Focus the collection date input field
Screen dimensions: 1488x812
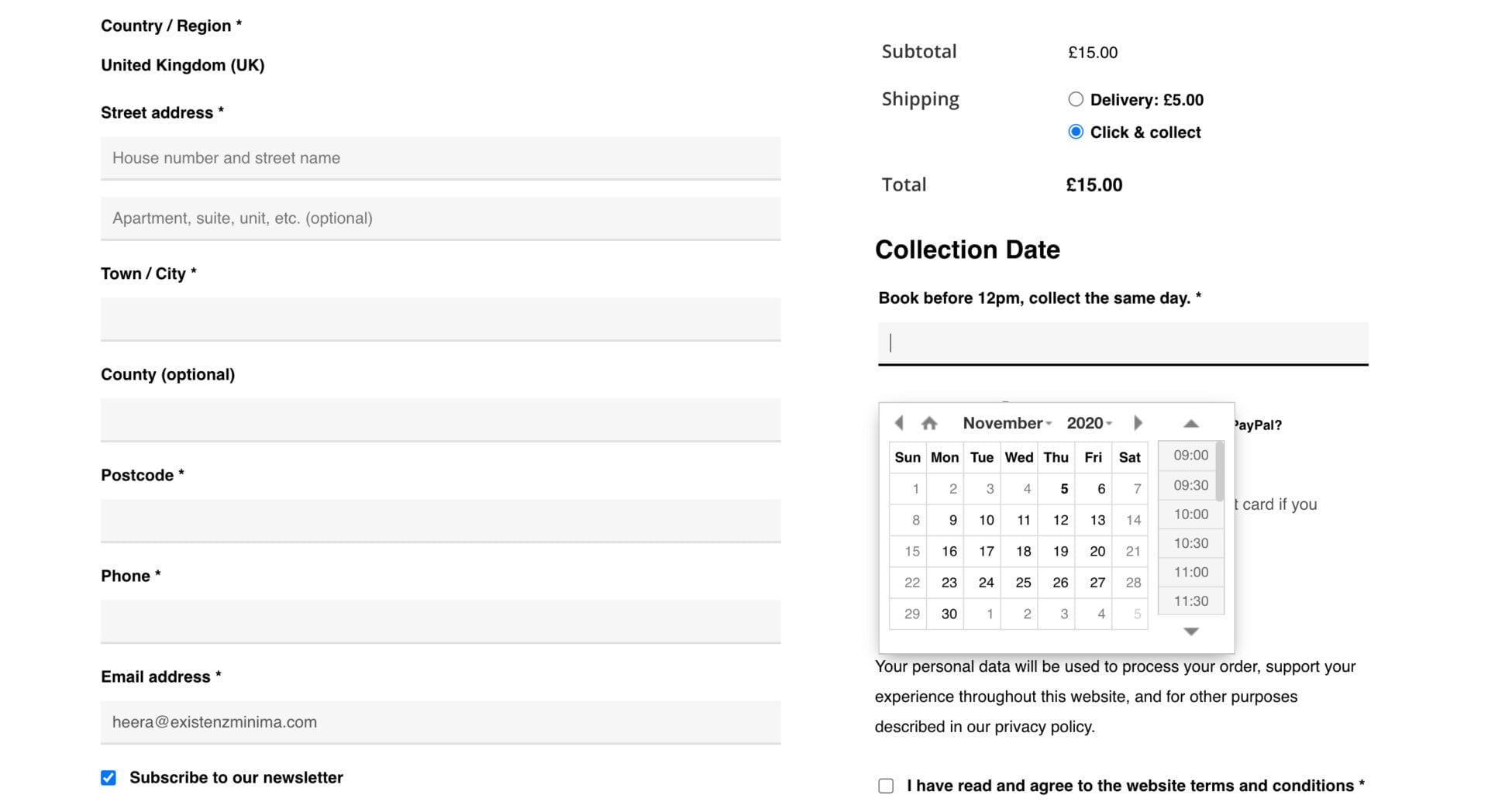(1123, 343)
